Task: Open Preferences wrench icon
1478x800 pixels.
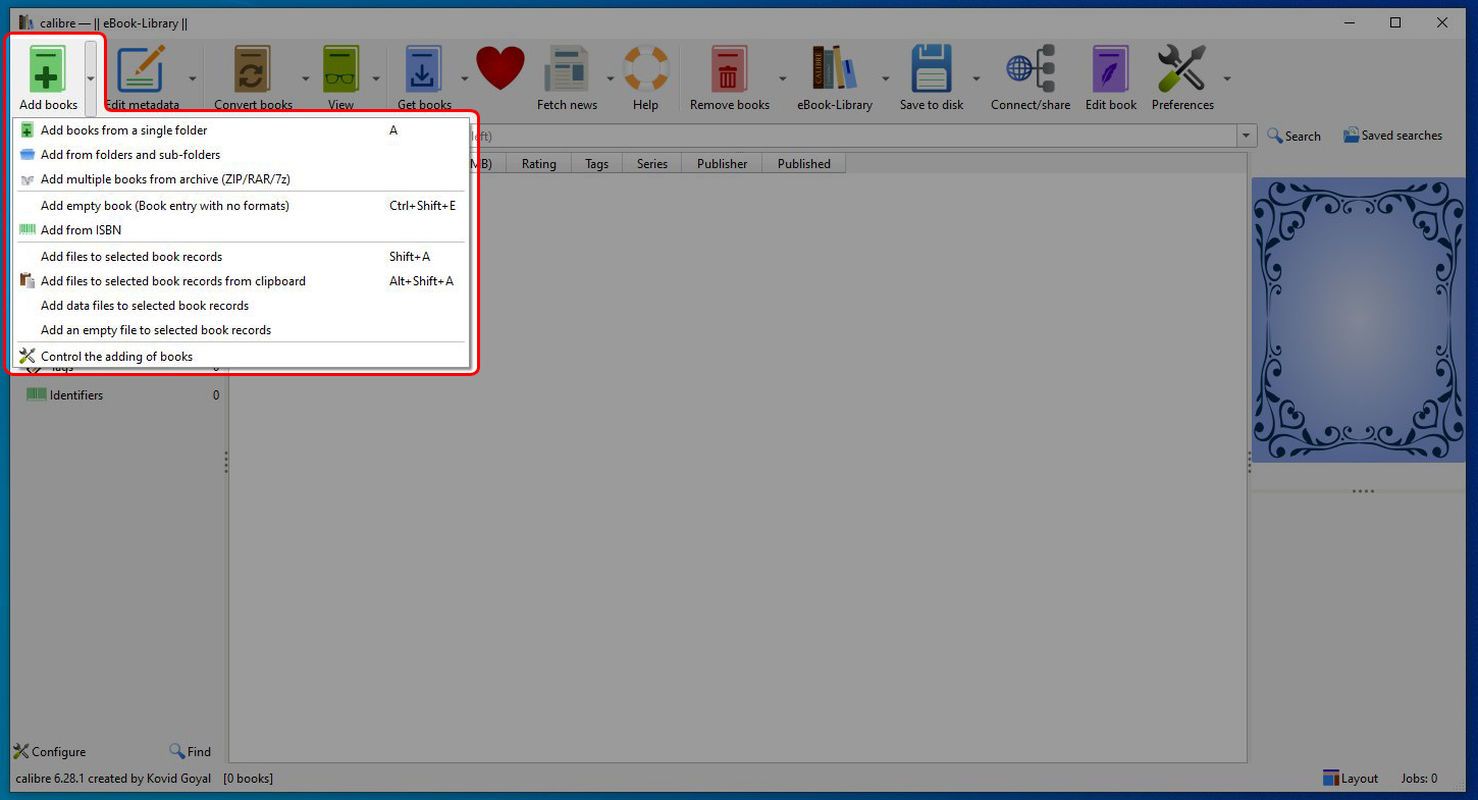Action: click(x=1182, y=70)
